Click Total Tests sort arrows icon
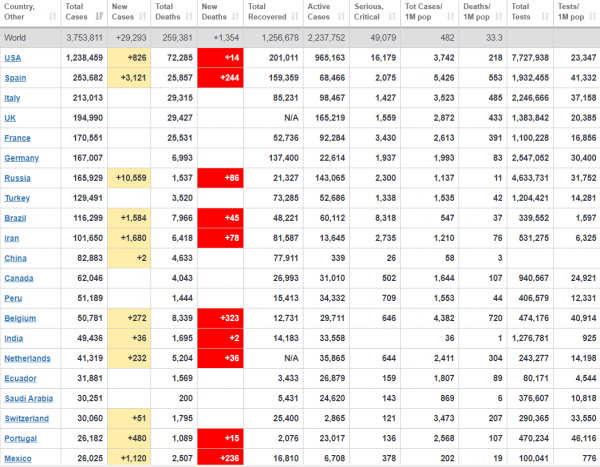The width and height of the screenshot is (600, 467). (x=545, y=16)
